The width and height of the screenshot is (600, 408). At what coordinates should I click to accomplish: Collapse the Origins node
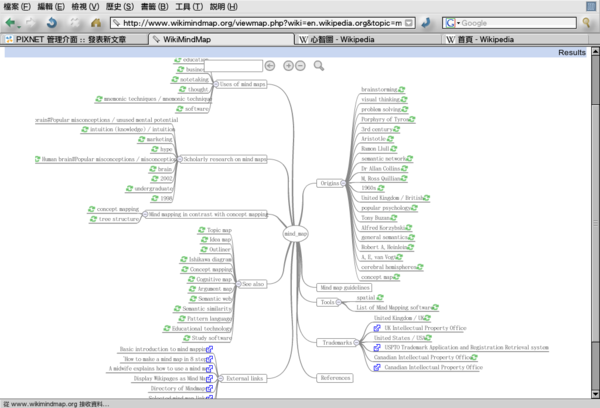tap(343, 183)
